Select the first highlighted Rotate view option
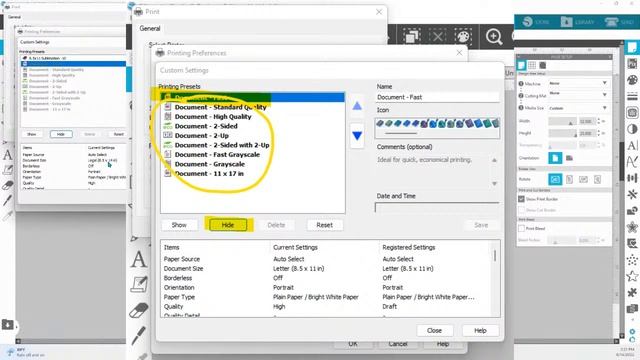Screen dimensions: 640x360 [x=555, y=179]
